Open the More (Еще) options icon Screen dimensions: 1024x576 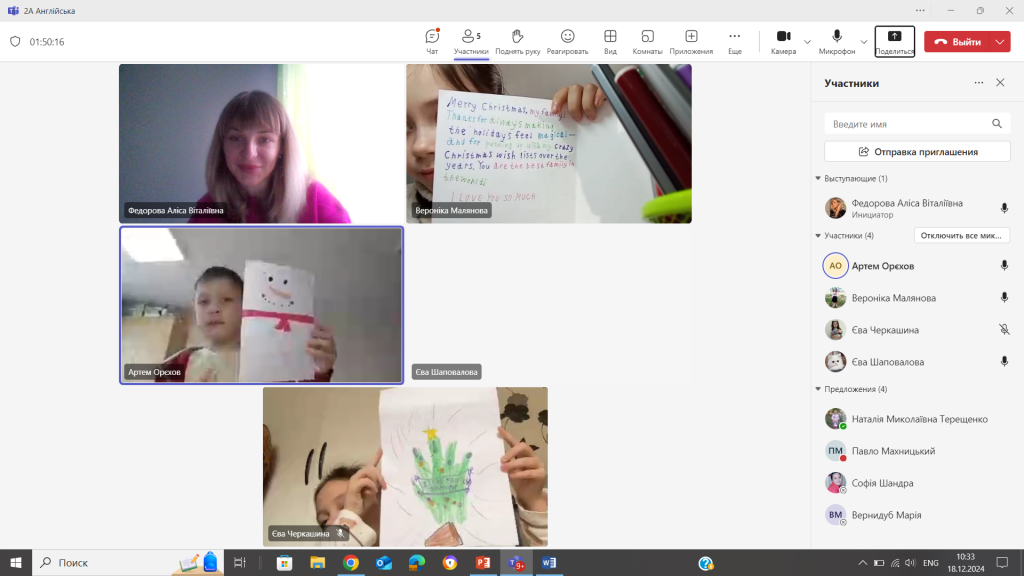pyautogui.click(x=735, y=37)
